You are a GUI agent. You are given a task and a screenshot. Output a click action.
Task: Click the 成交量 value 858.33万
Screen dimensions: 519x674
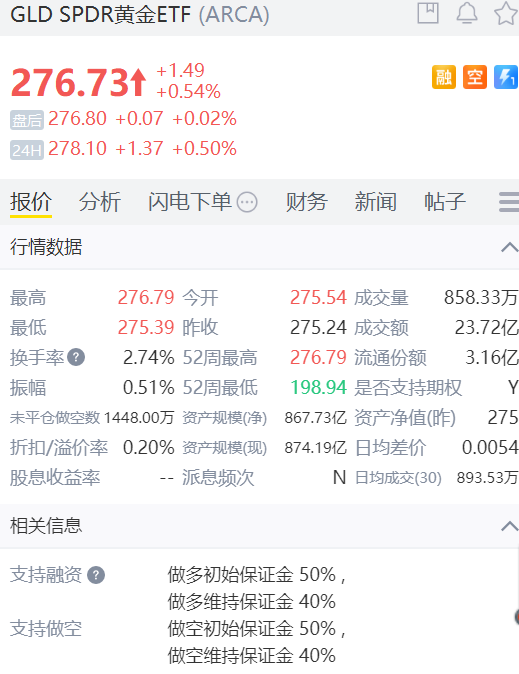[x=481, y=297]
